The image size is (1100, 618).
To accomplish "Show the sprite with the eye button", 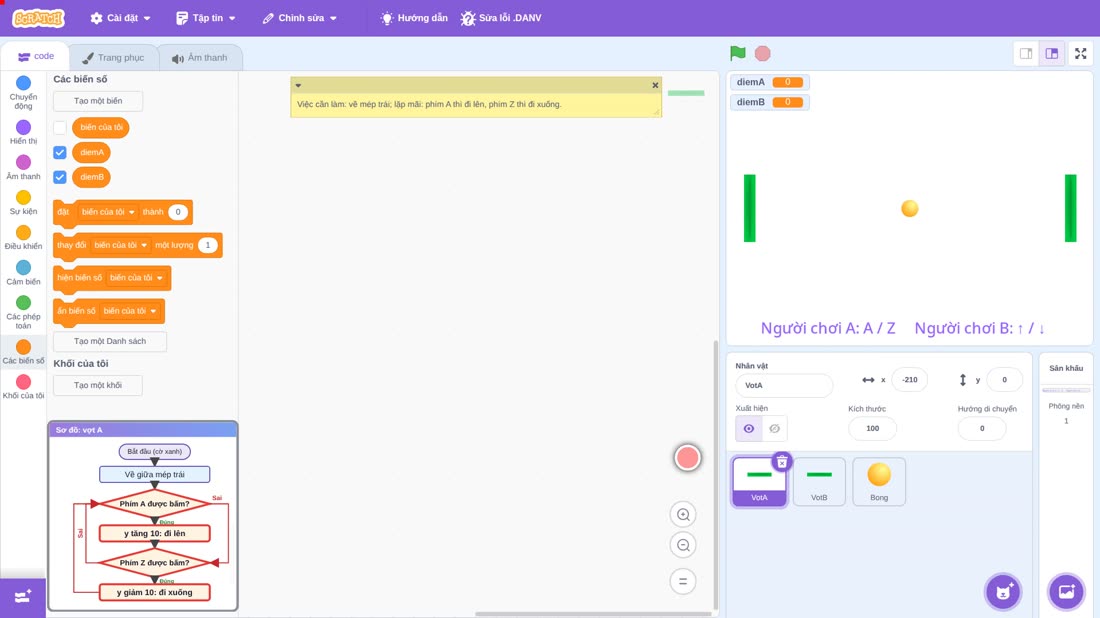I will pyautogui.click(x=749, y=429).
